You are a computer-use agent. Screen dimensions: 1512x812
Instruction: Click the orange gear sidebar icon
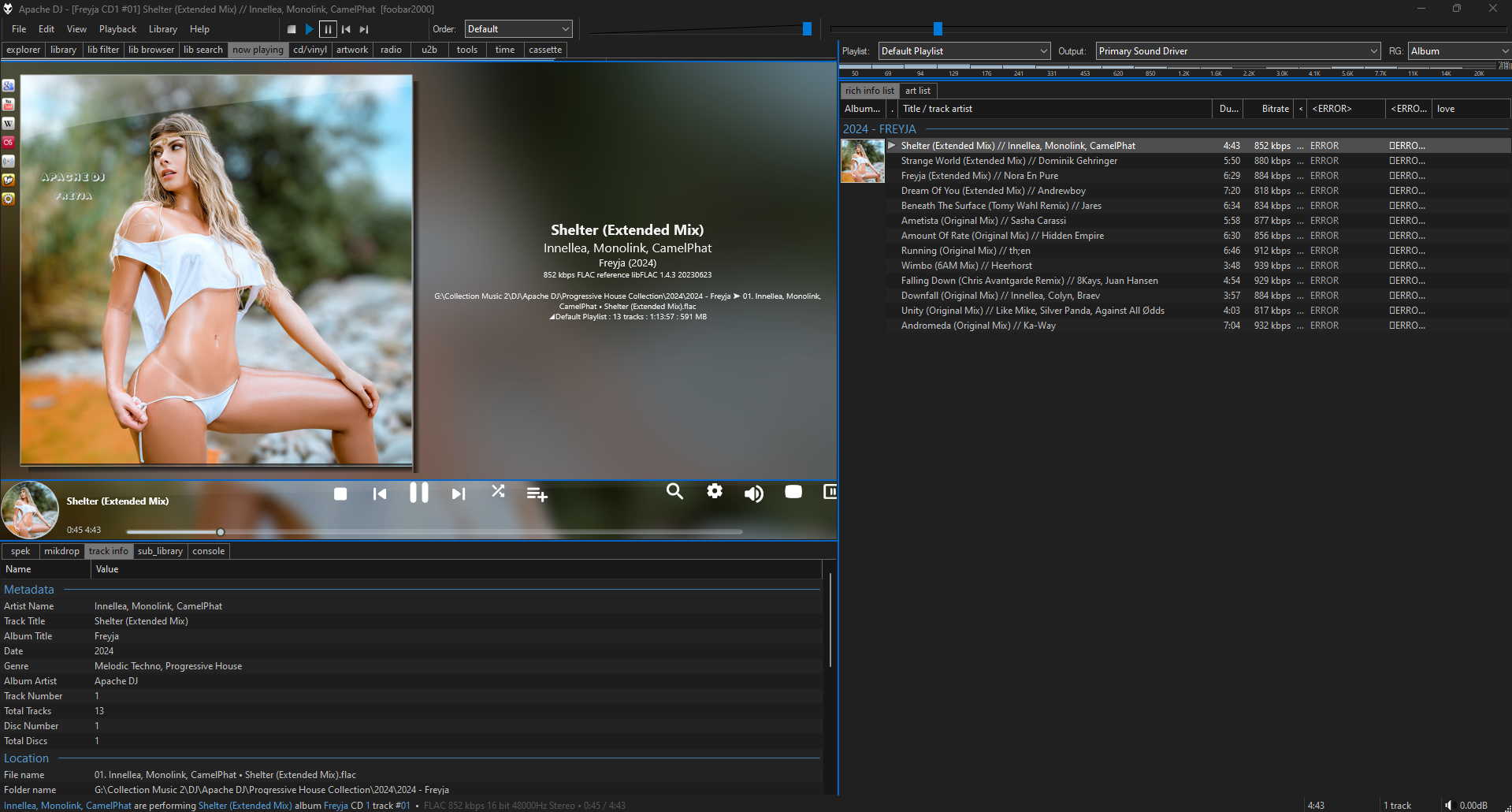[9, 199]
